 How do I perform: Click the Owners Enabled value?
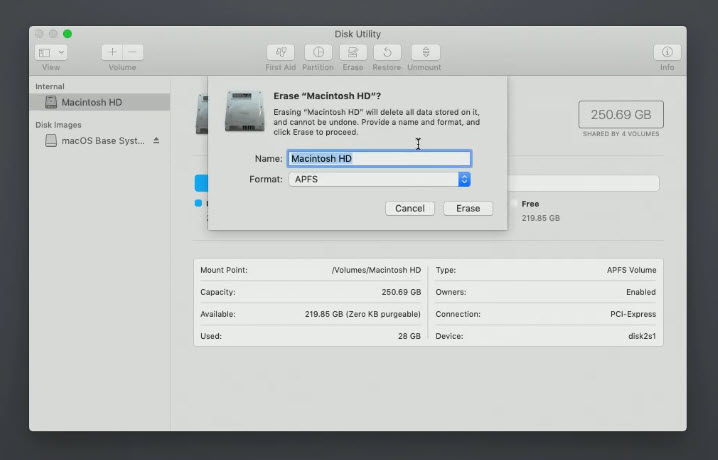coord(641,292)
